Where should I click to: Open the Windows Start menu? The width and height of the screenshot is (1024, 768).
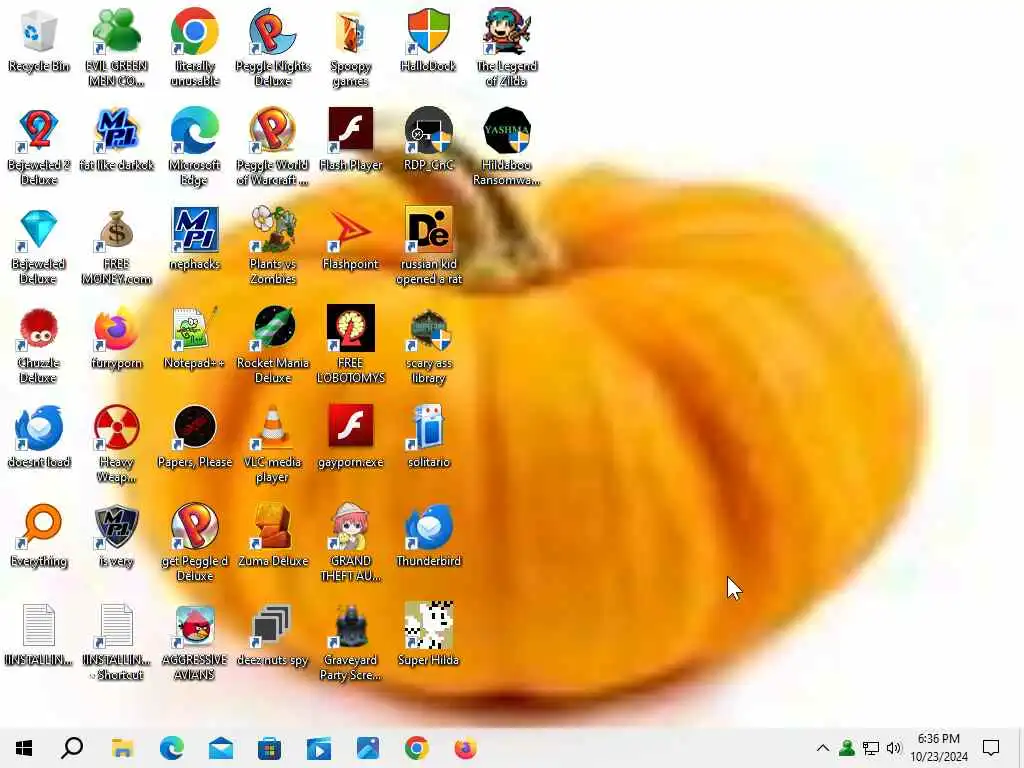click(x=24, y=748)
